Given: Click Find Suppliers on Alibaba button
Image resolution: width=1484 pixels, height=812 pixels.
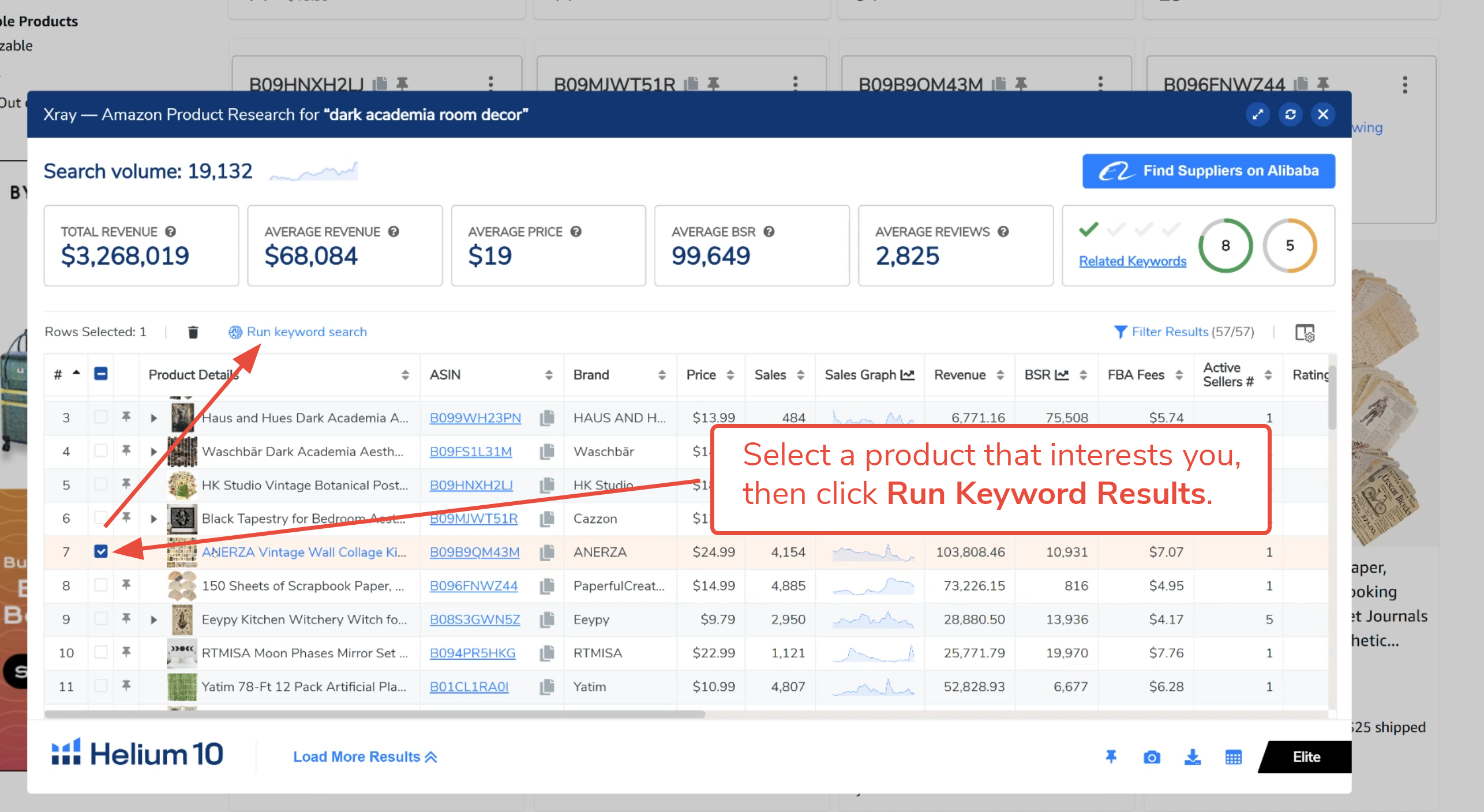Looking at the screenshot, I should 1208,171.
